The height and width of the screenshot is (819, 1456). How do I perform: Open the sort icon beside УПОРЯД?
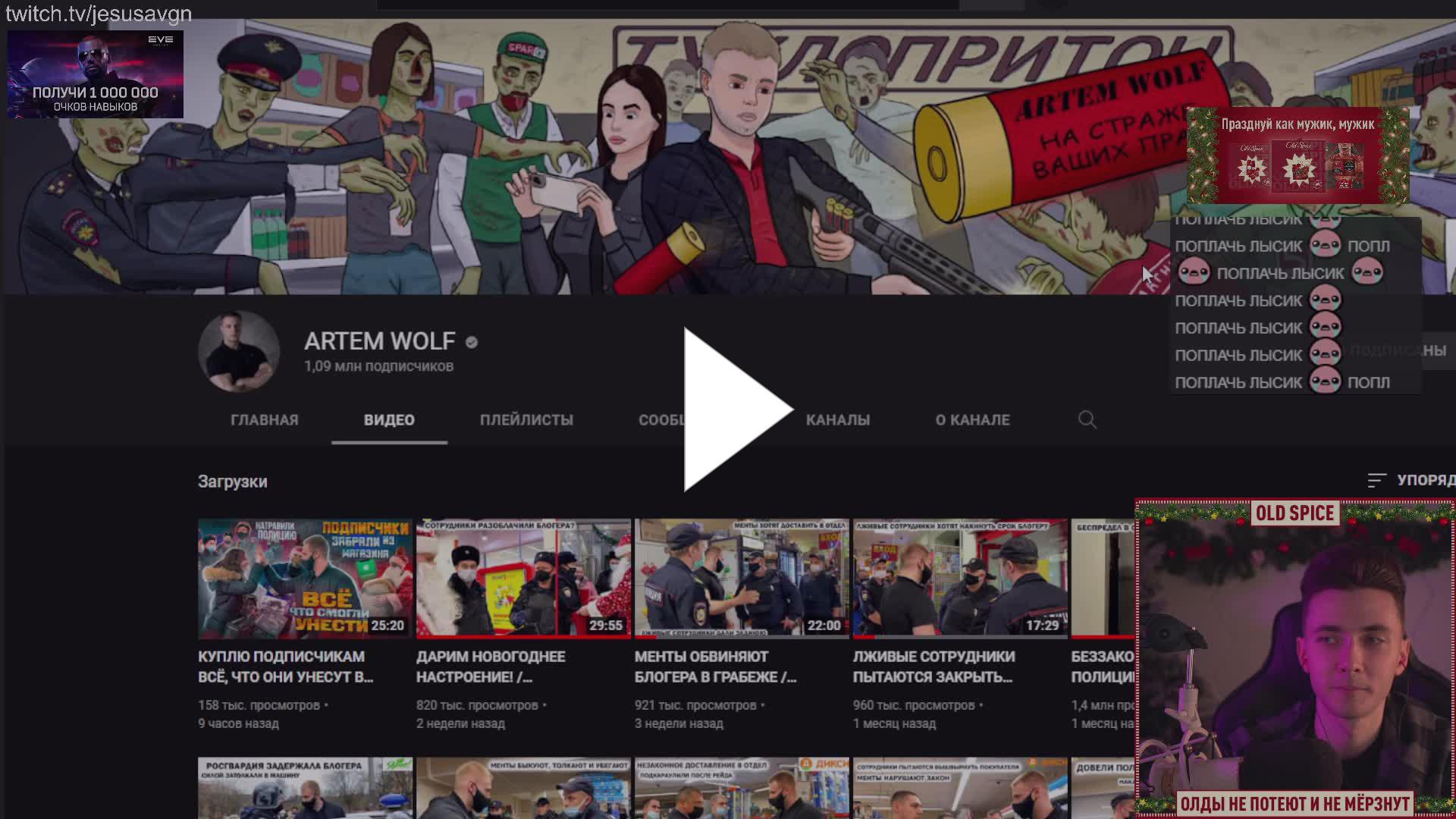[x=1376, y=480]
